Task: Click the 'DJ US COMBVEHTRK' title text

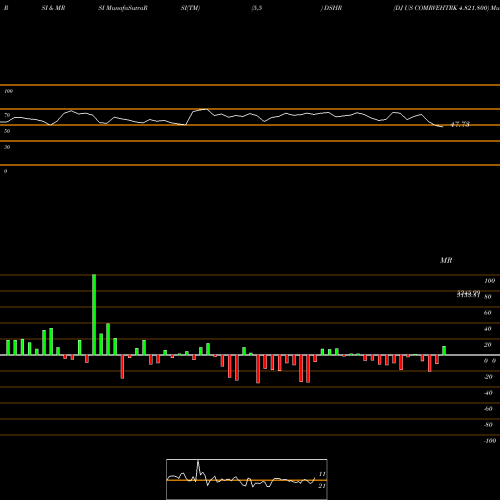Action: 426,8
